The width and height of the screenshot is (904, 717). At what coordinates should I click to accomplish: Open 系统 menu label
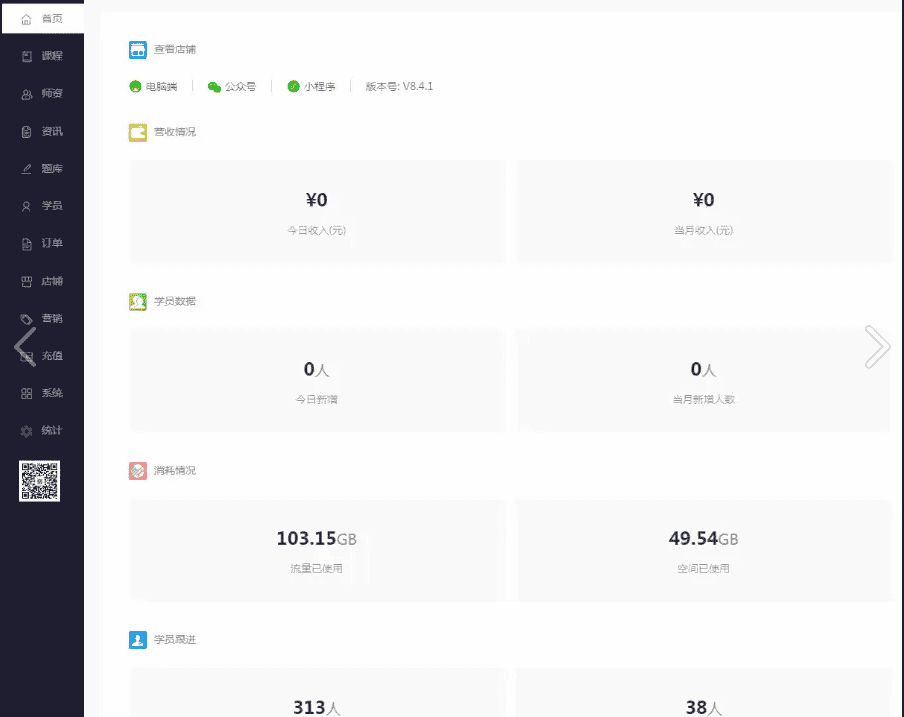click(x=52, y=394)
